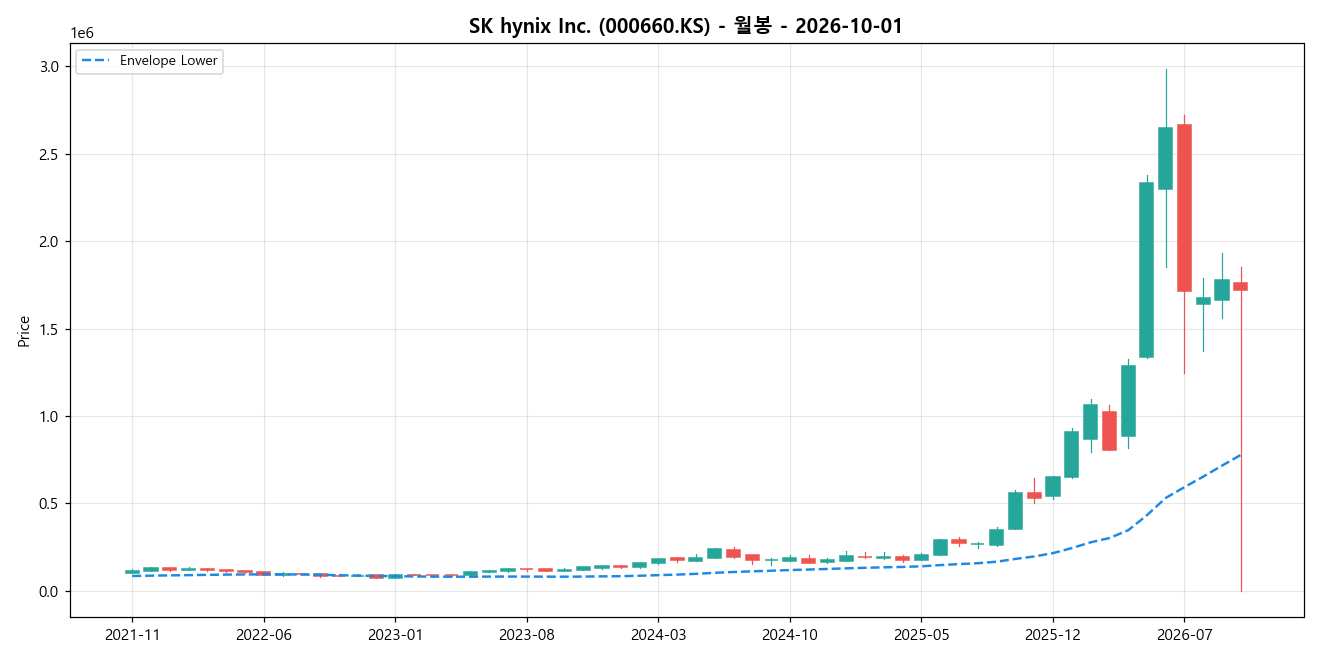Click the Envelope Lower legend entry
The image size is (1320, 660).
150,61
